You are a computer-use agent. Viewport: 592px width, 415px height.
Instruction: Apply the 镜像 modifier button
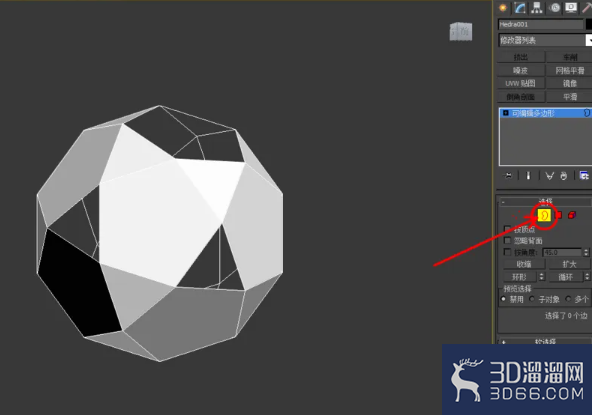tap(569, 83)
